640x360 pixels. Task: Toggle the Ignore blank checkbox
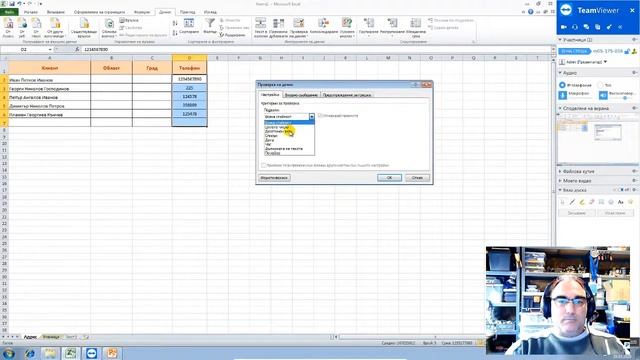tap(320, 116)
